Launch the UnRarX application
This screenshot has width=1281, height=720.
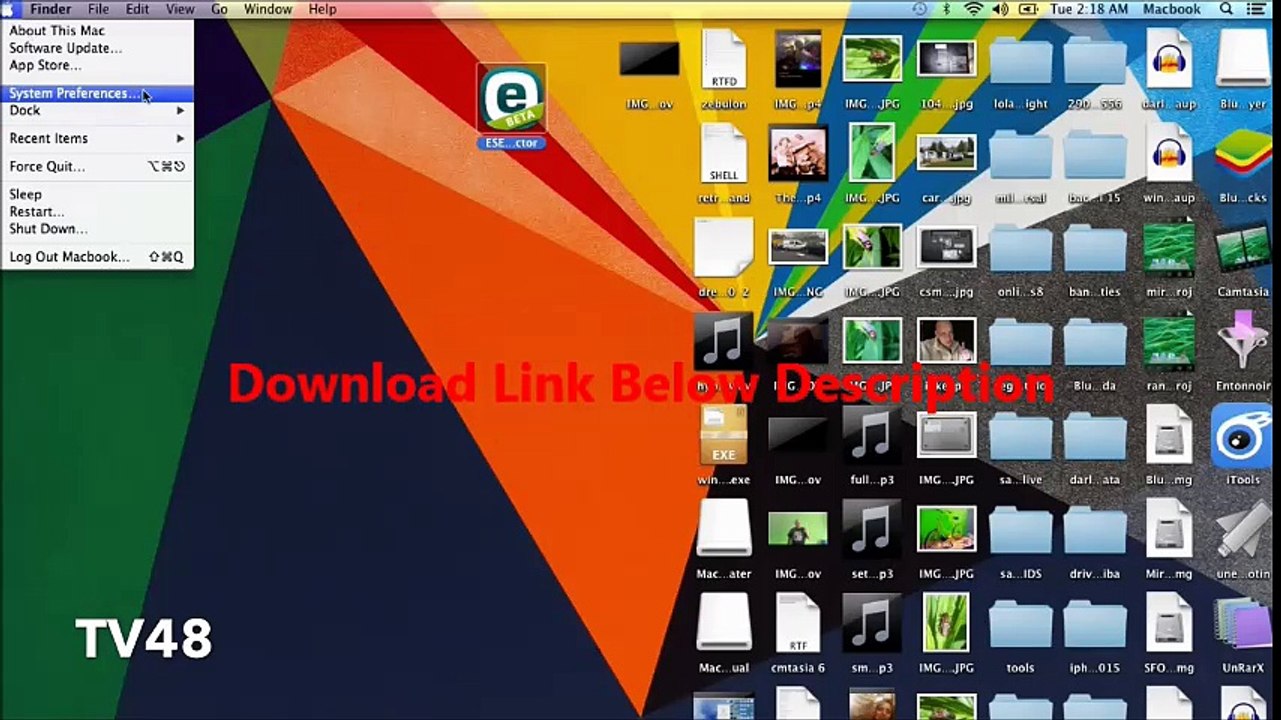click(x=1243, y=624)
